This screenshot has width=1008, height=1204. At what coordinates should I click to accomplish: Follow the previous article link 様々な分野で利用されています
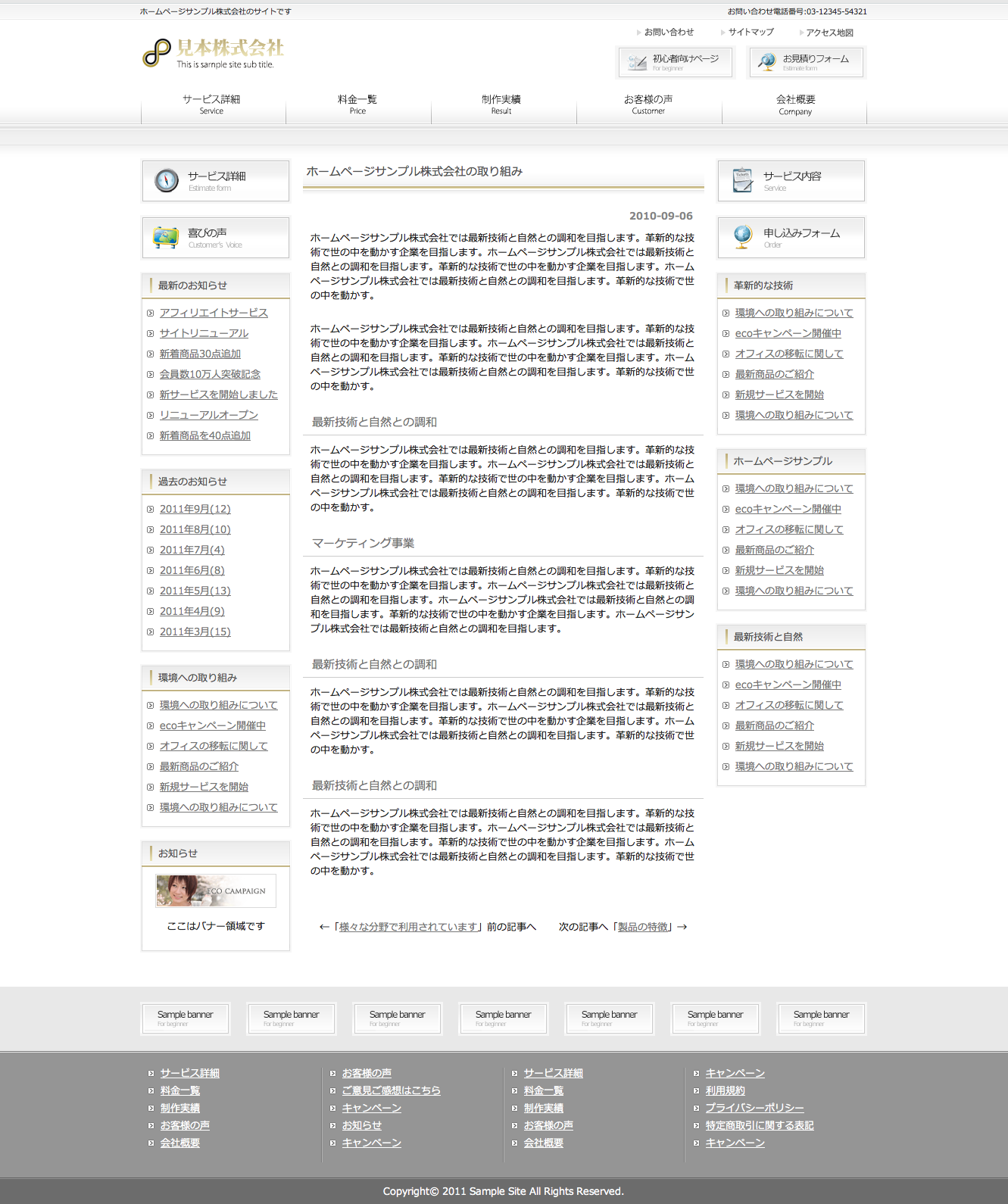point(408,927)
